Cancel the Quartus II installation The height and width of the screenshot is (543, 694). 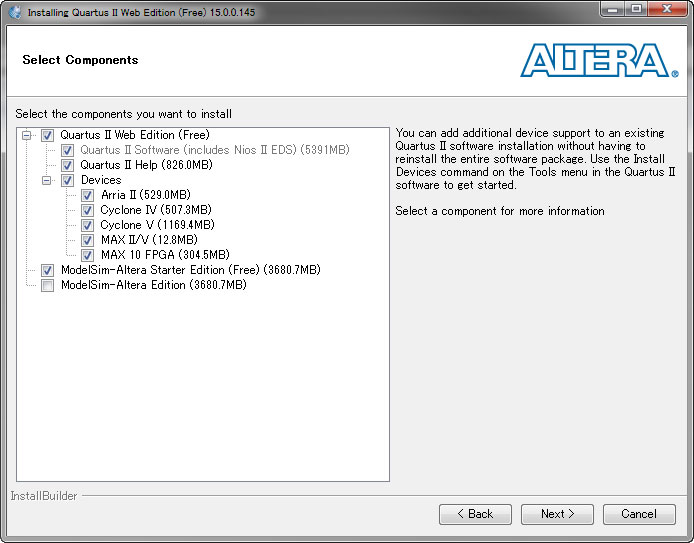pyautogui.click(x=639, y=514)
